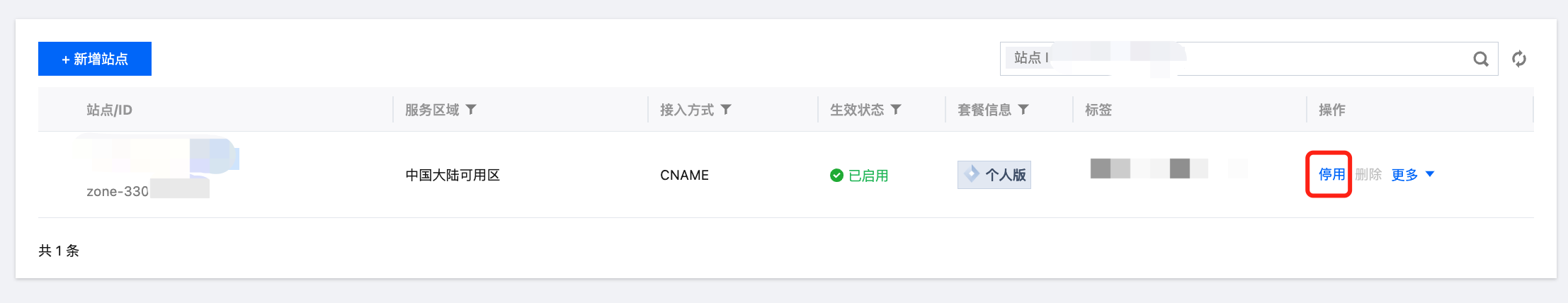Click 停用 to disable the site
The image size is (1568, 303).
pos(1331,174)
